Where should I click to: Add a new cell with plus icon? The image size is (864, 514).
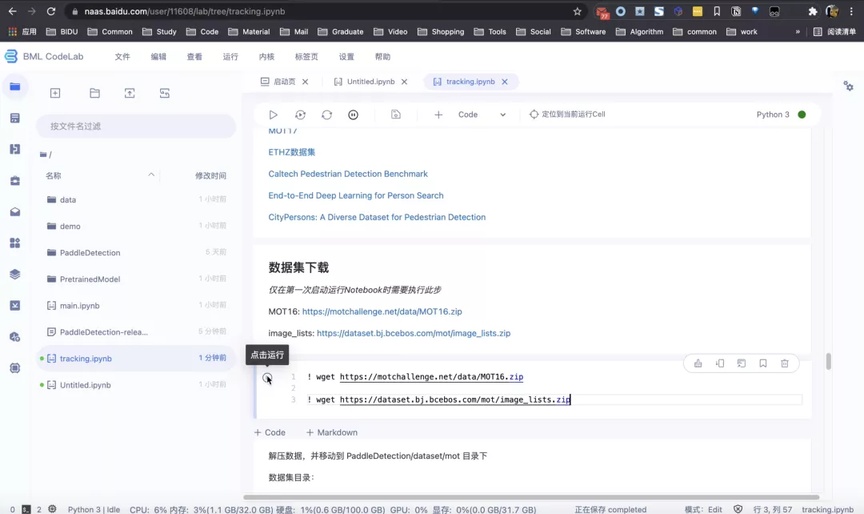click(438, 115)
